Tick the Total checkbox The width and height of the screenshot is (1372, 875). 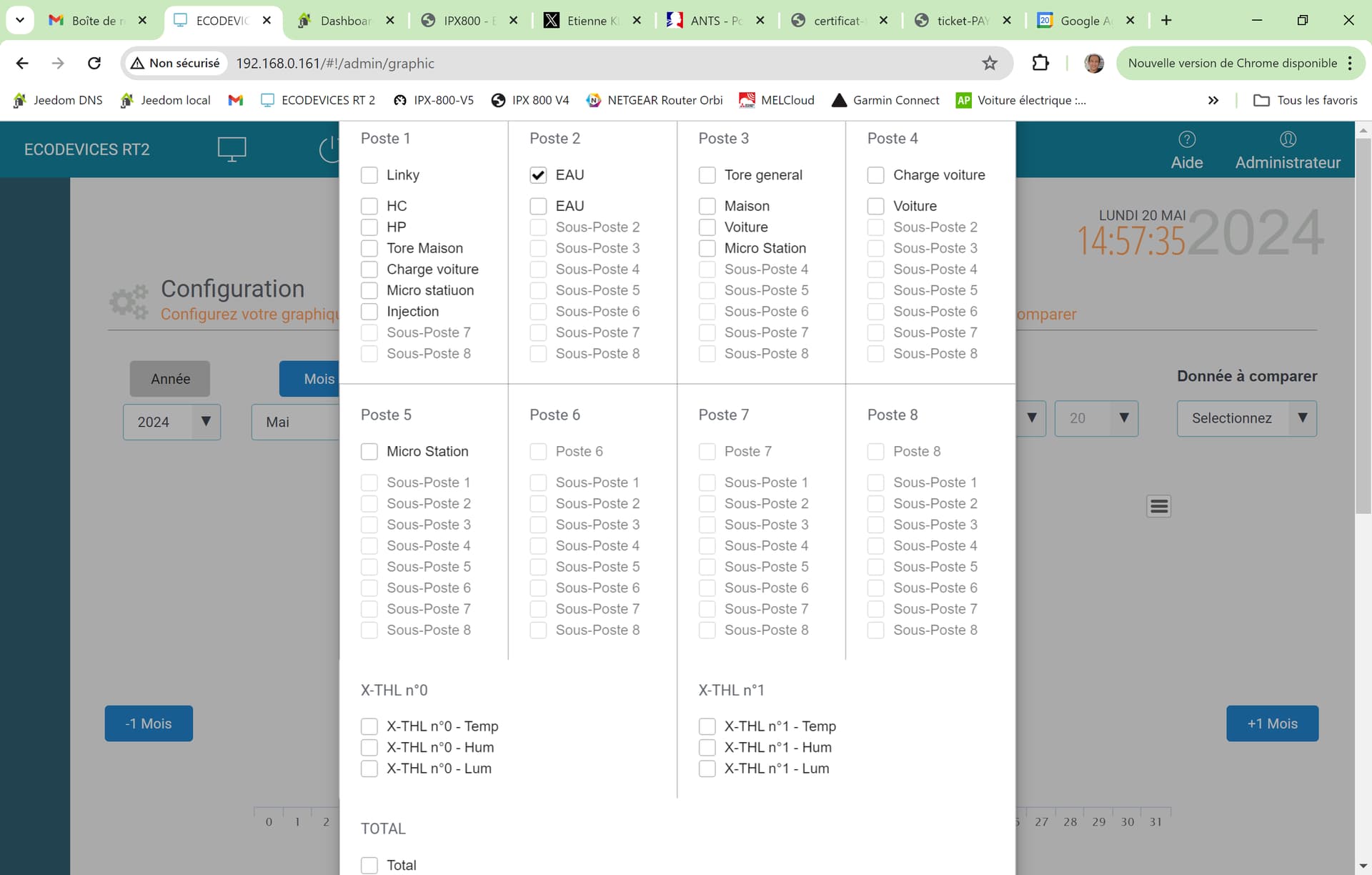[x=369, y=865]
